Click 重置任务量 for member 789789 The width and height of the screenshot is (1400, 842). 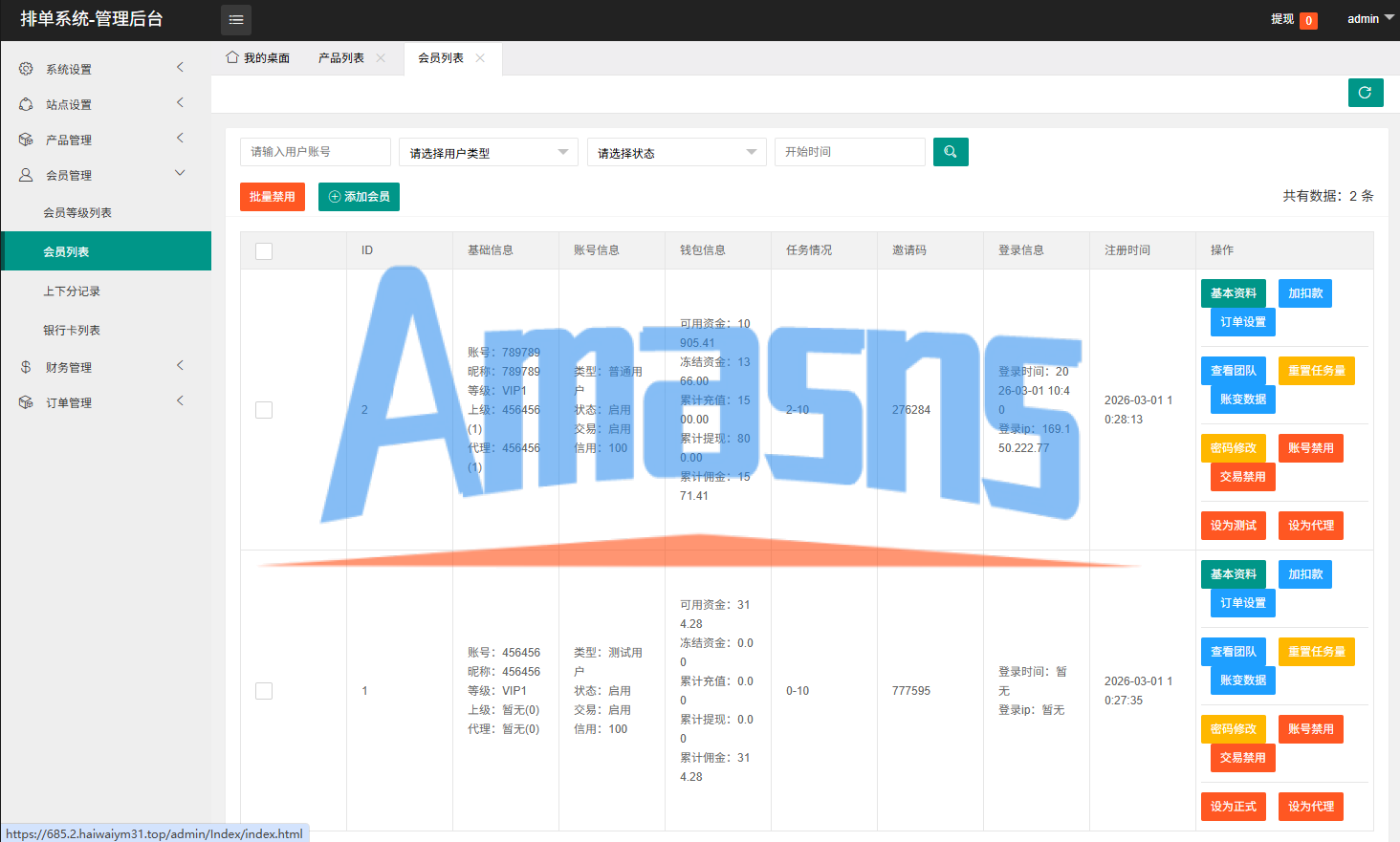click(1317, 371)
